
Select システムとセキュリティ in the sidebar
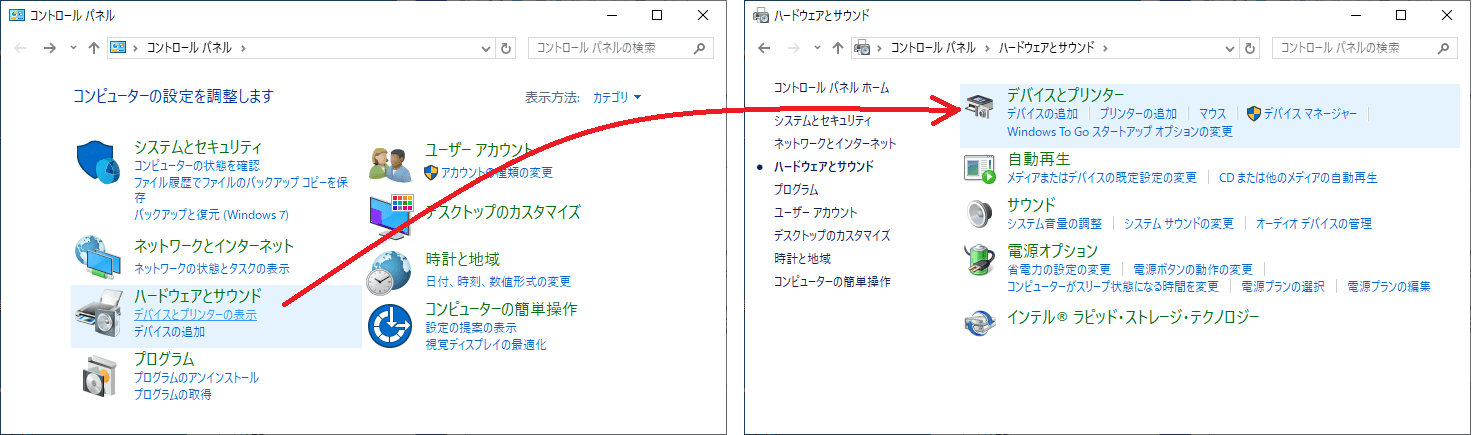pyautogui.click(x=822, y=120)
